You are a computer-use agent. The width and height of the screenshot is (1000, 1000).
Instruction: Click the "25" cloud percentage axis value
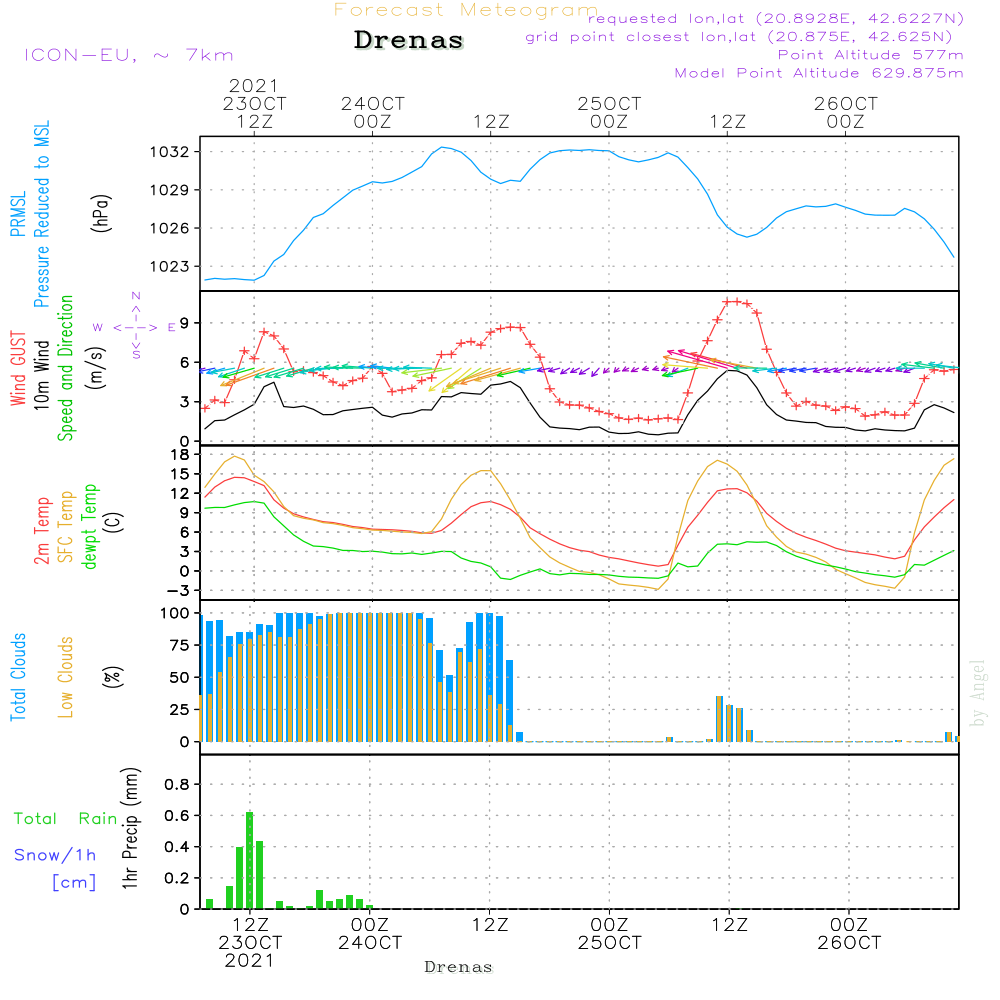[x=180, y=709]
